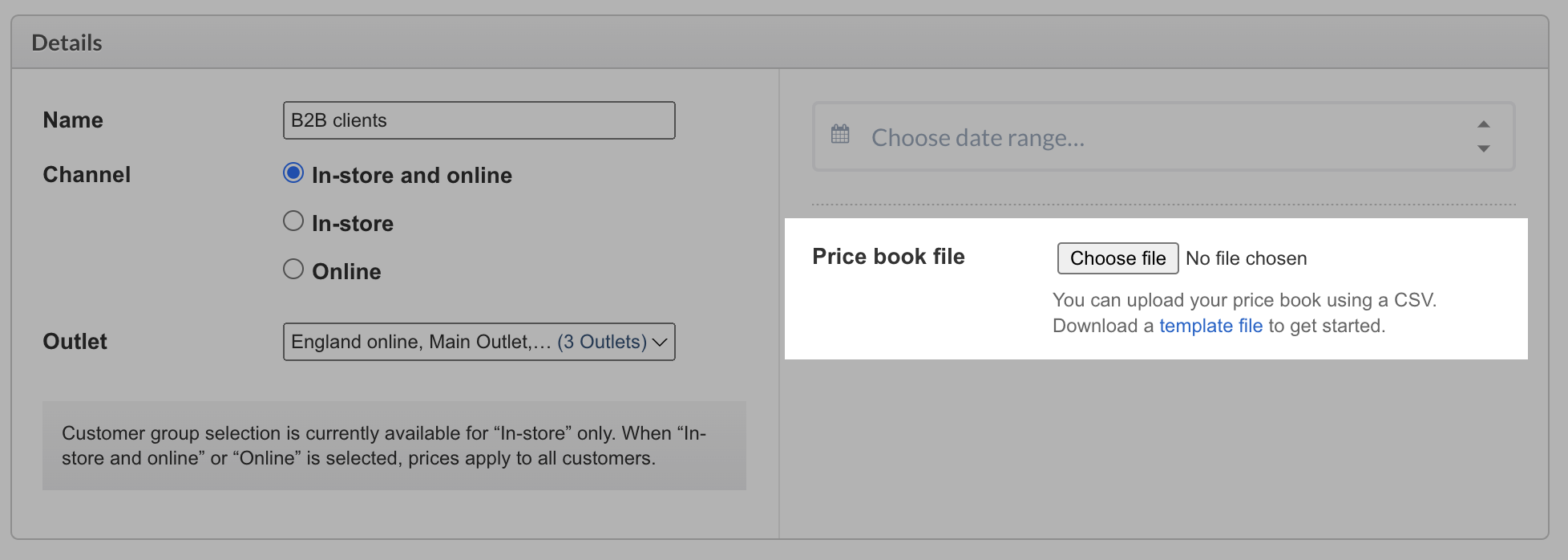Viewport: 1568px width, 560px height.
Task: Click the "No file chosen" text
Action: point(1246,258)
